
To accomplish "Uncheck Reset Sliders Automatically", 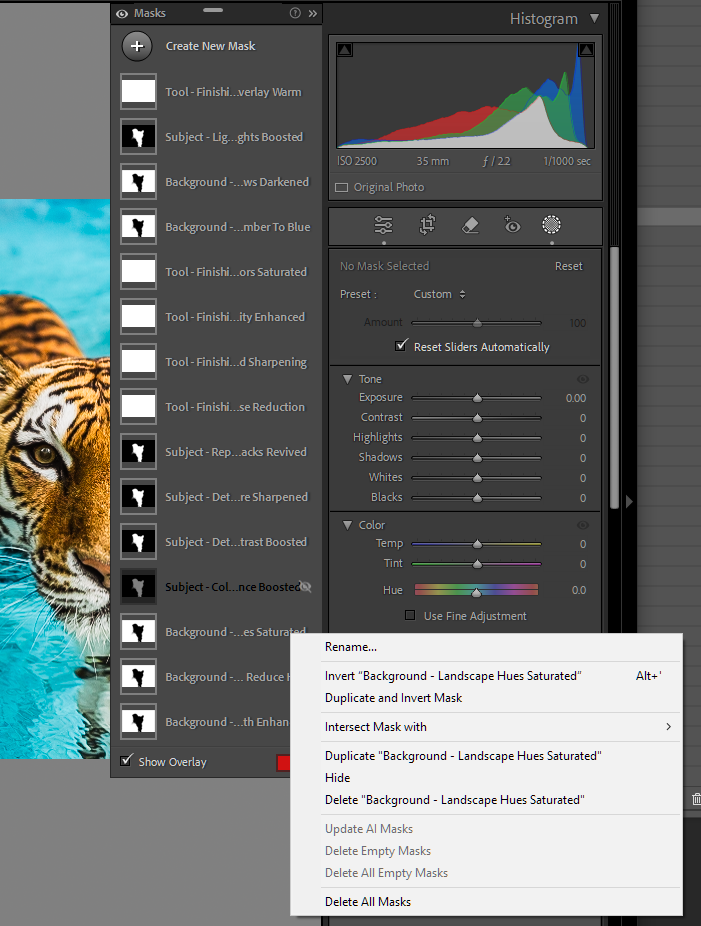I will point(402,347).
